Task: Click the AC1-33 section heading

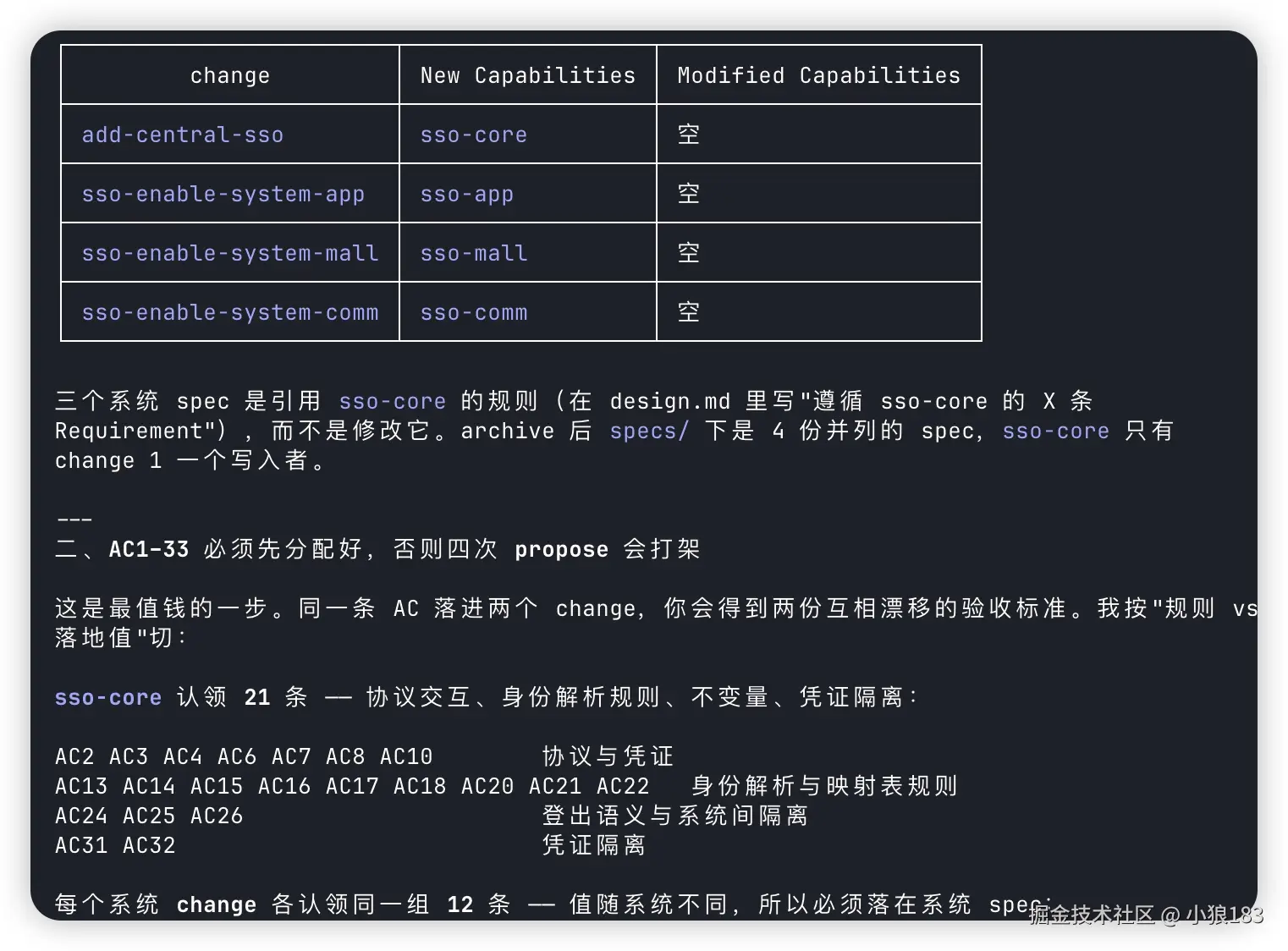Action: pos(377,549)
